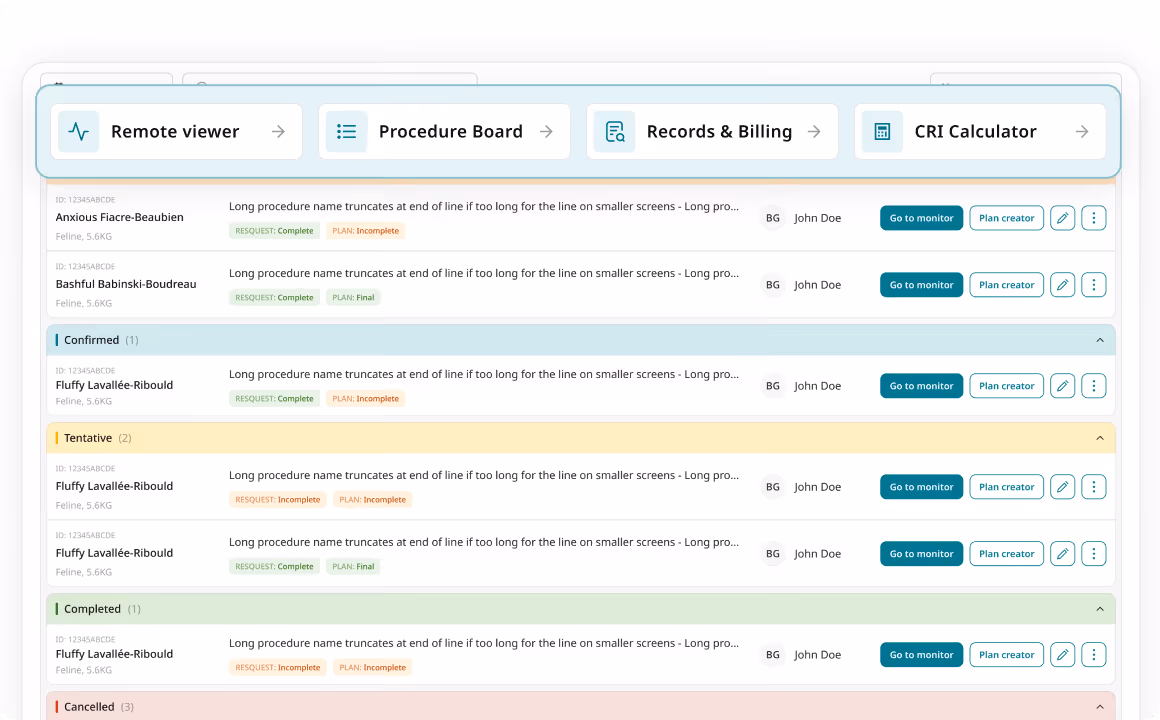
Task: Click the CRI Calculator icon
Action: [882, 131]
